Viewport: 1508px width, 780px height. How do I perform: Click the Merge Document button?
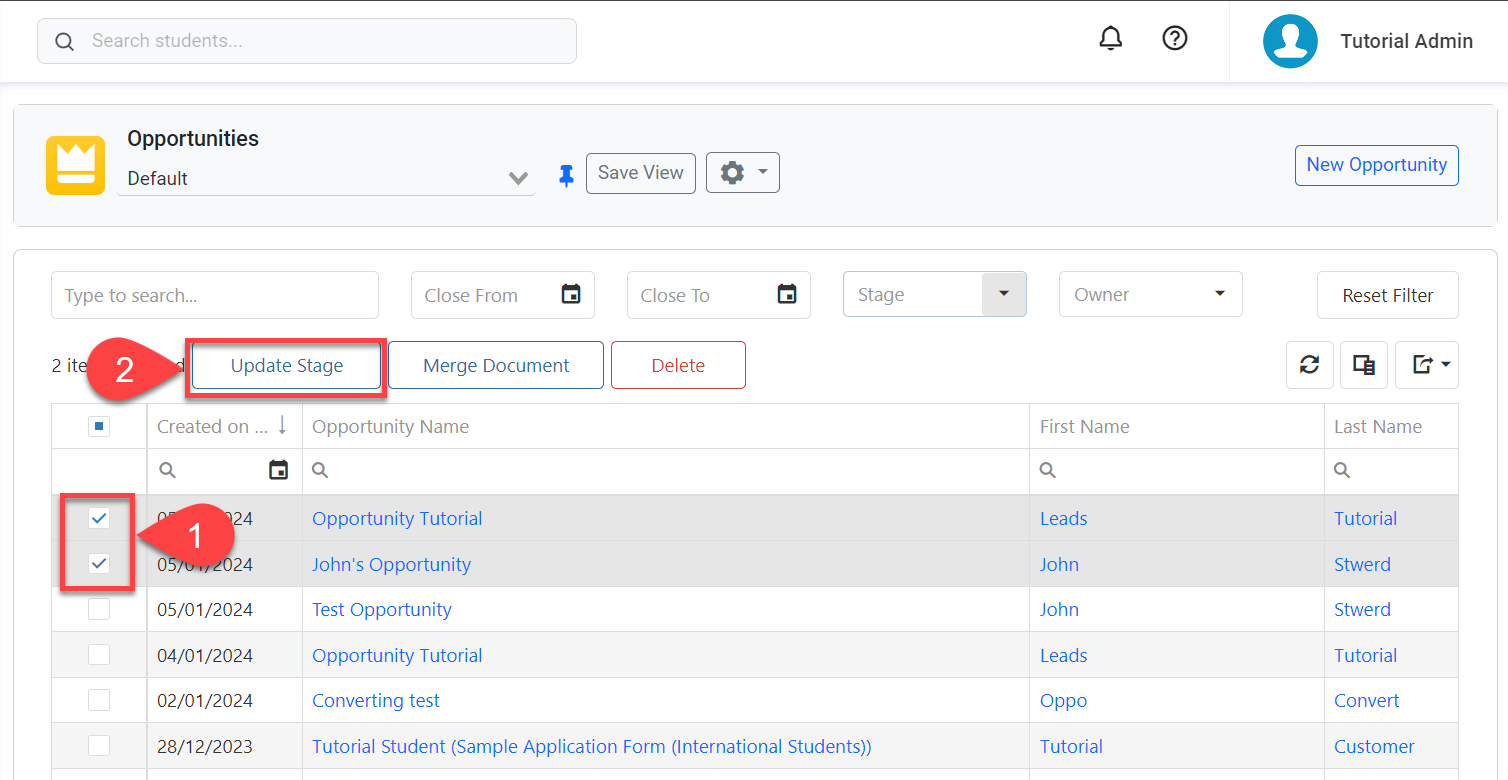[496, 365]
